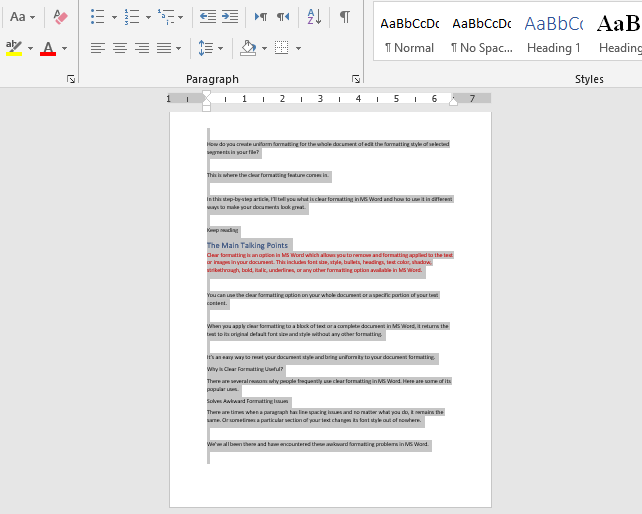This screenshot has height=514, width=642.
Task: Apply the Heading 1 style
Action: pos(554,35)
